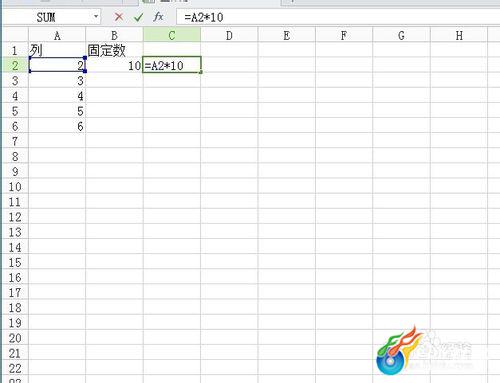The width and height of the screenshot is (500, 383).
Task: Cancel formula entry with red X
Action: [x=119, y=17]
